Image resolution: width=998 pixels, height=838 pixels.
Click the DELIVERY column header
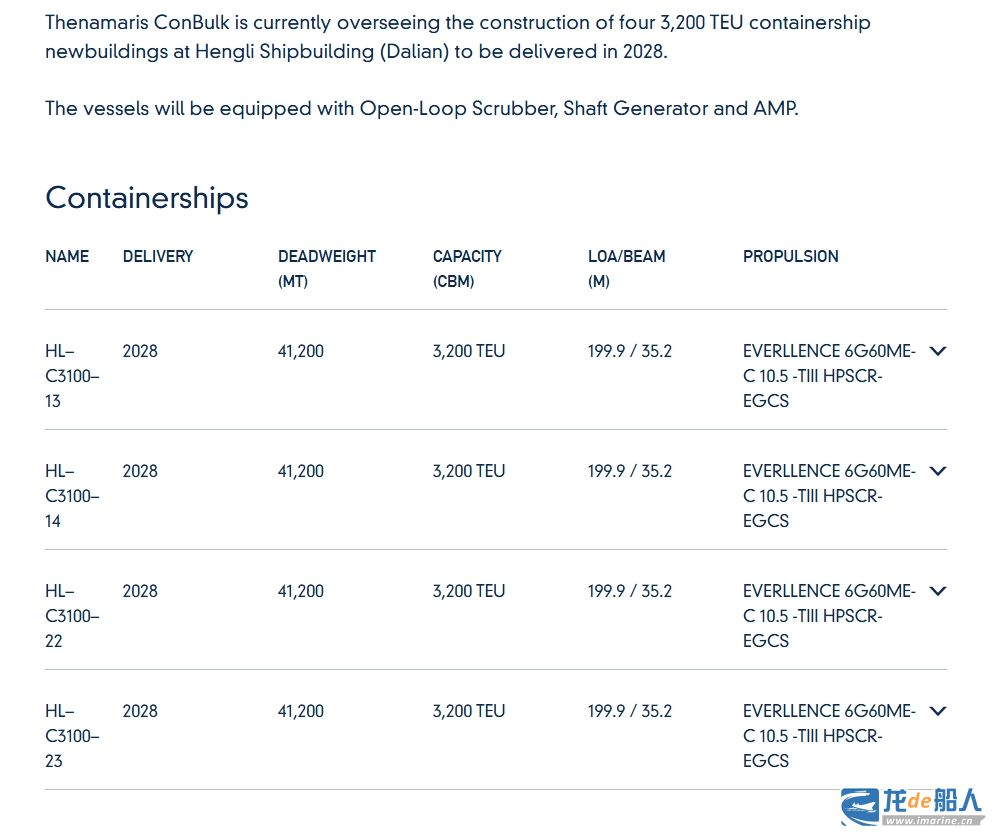[x=158, y=256]
